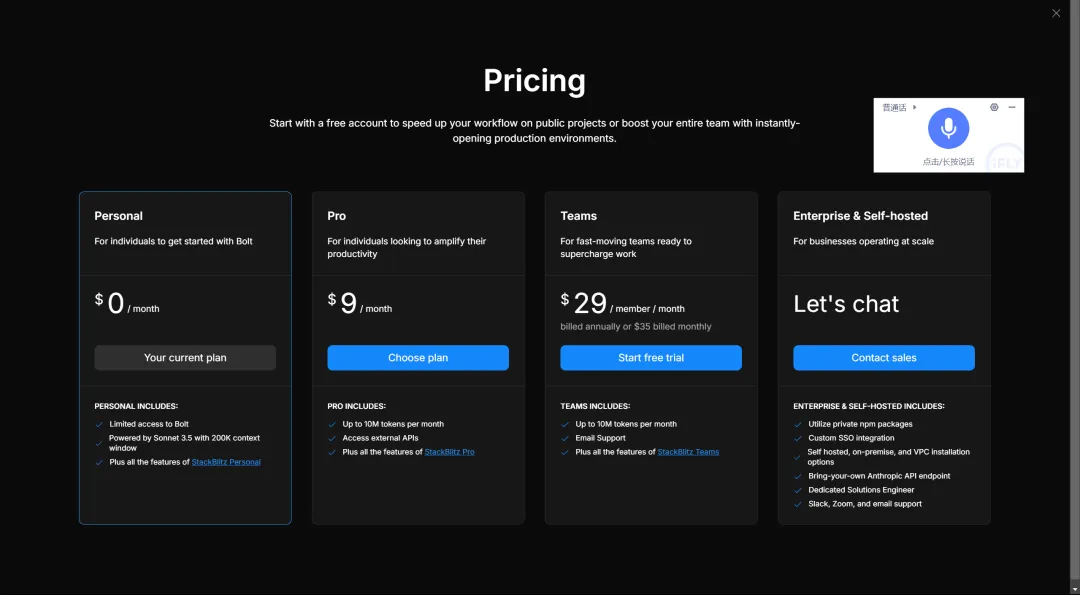The height and width of the screenshot is (595, 1080).
Task: Open the StackBlitz Pro link
Action: [x=449, y=452]
